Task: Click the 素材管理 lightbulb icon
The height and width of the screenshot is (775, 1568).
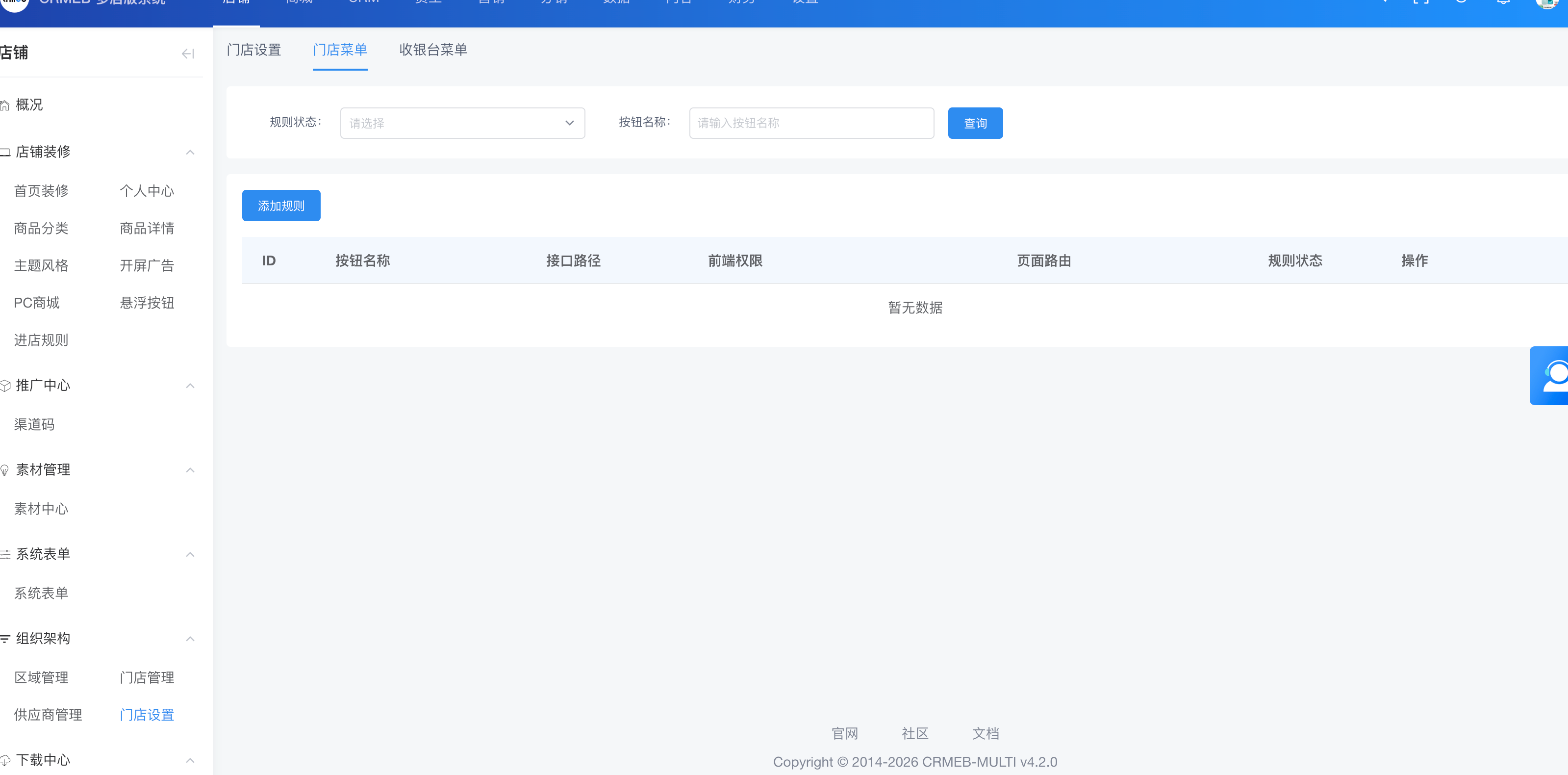Action: coord(5,470)
